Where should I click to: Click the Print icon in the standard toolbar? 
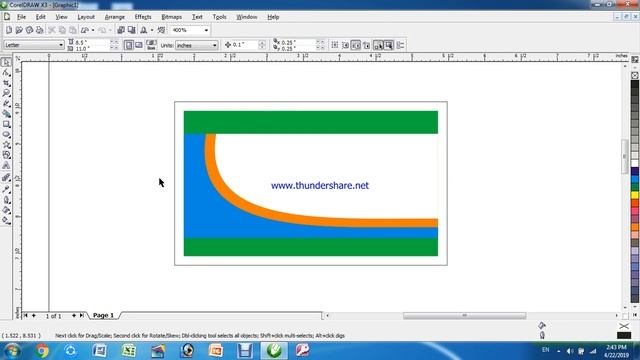click(x=39, y=30)
